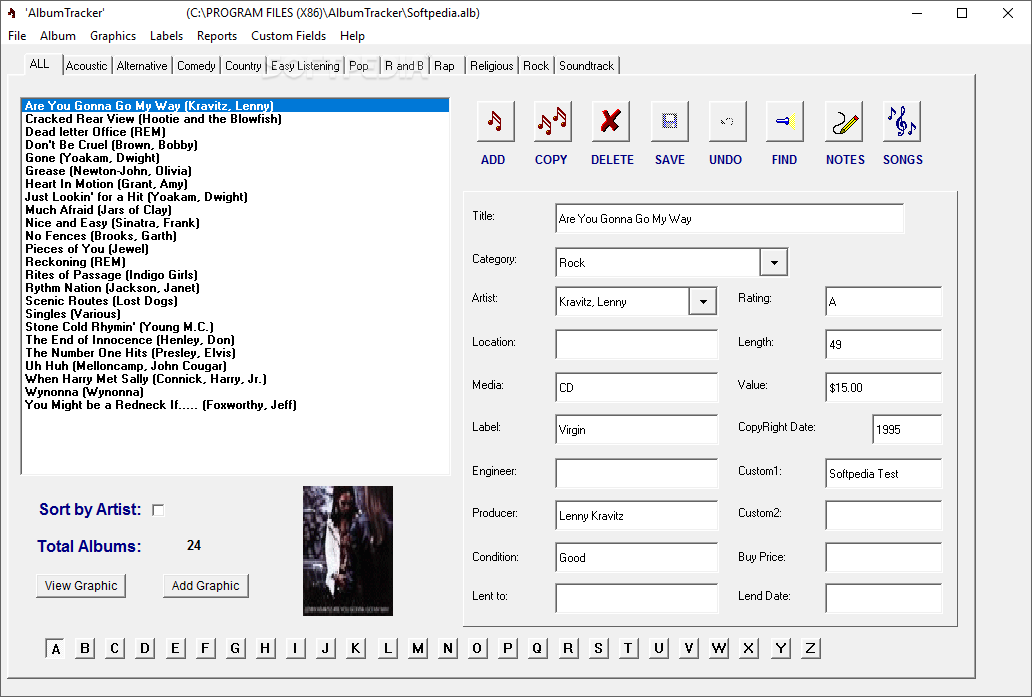1032x697 pixels.
Task: Switch to the Soundtrack tab
Action: pyautogui.click(x=586, y=66)
